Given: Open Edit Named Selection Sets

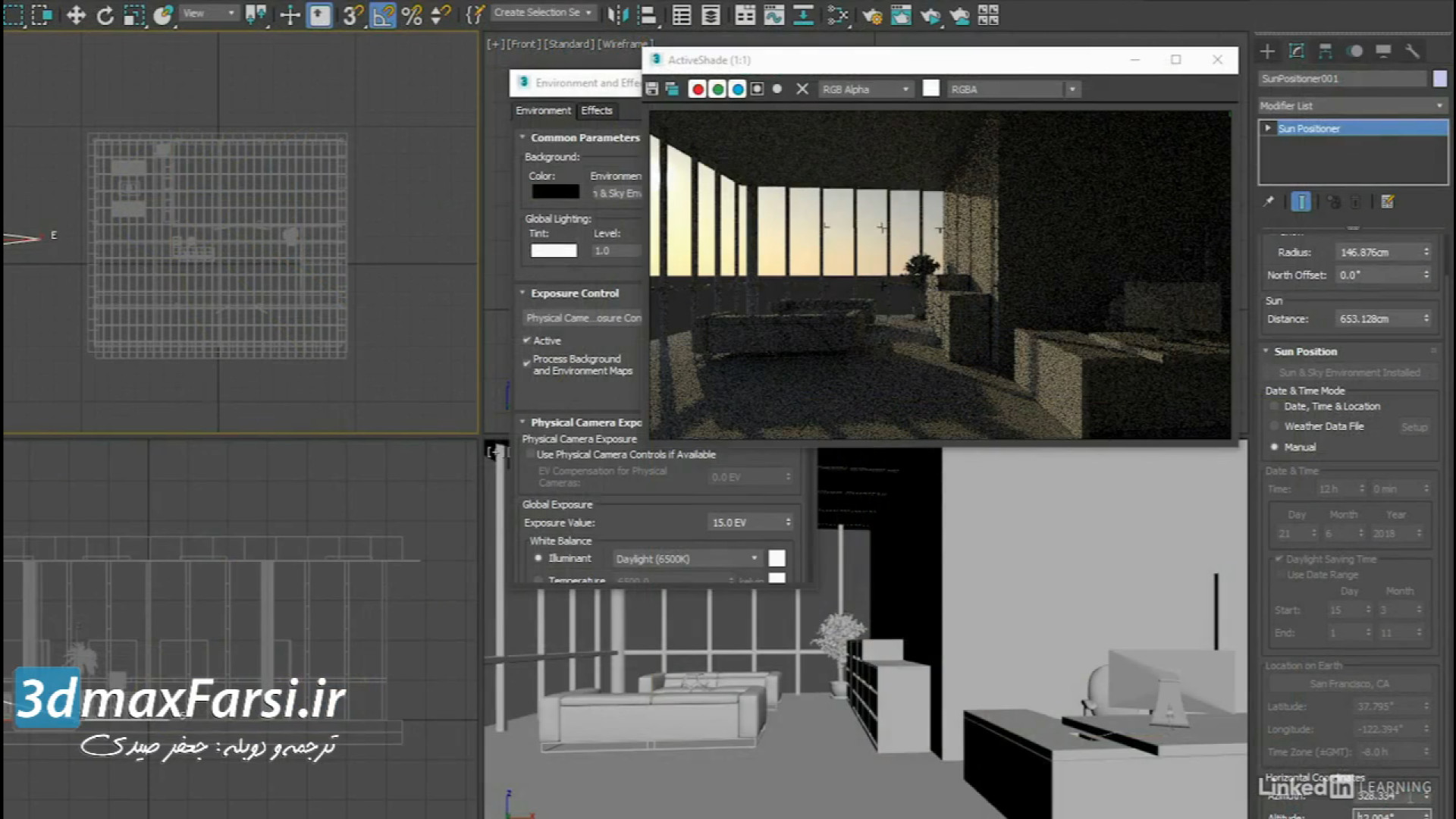Looking at the screenshot, I should [475, 14].
